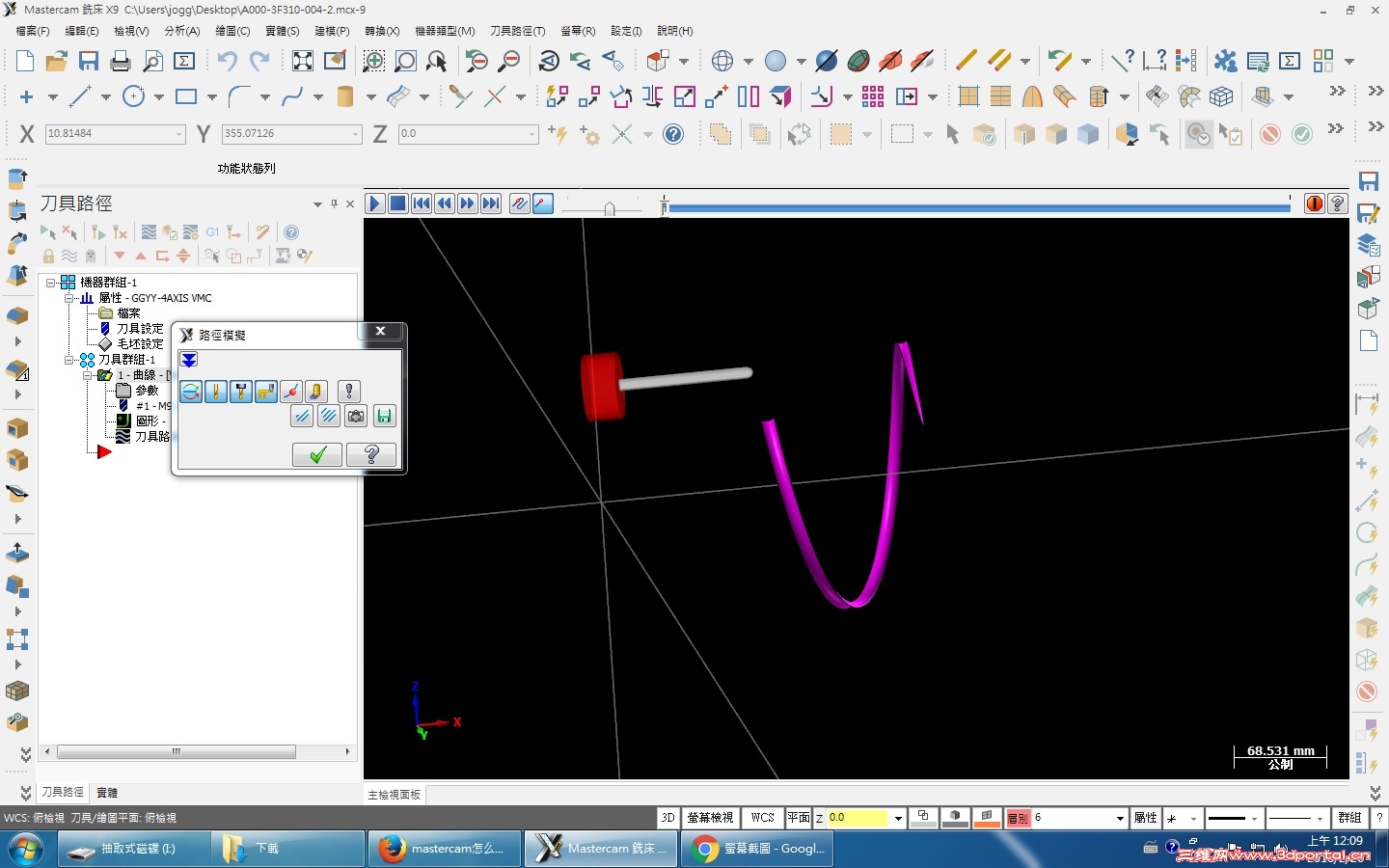1389x868 pixels.
Task: Open the 檢視(V) menu
Action: (131, 31)
